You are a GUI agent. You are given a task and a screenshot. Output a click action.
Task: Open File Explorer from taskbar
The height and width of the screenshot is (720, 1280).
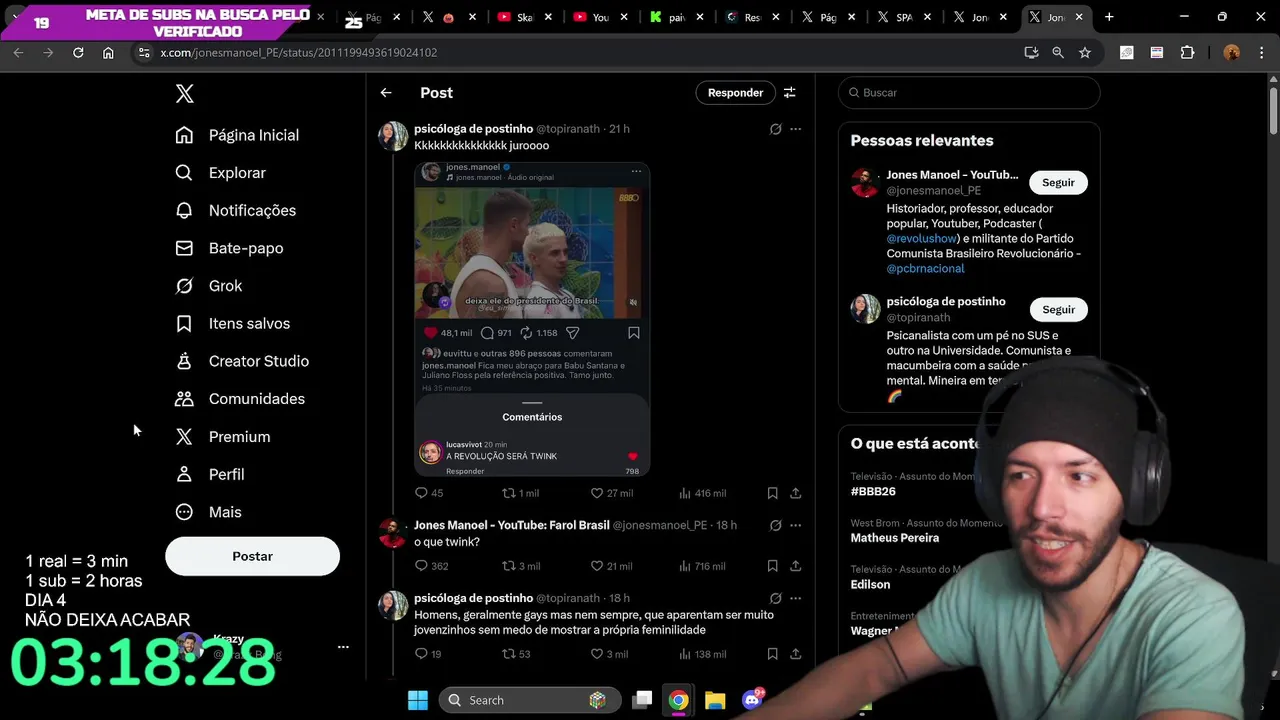pyautogui.click(x=715, y=700)
